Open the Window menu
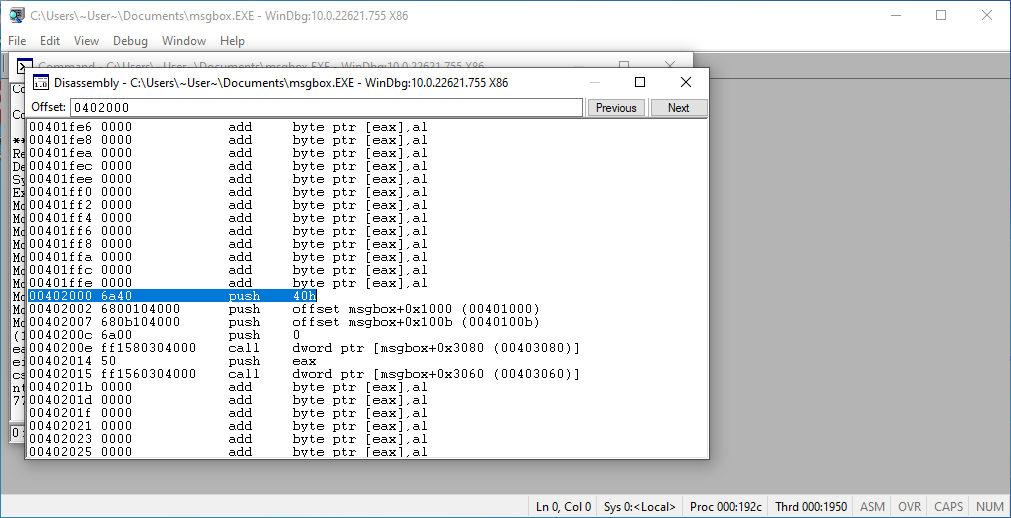Image resolution: width=1011 pixels, height=518 pixels. [184, 41]
